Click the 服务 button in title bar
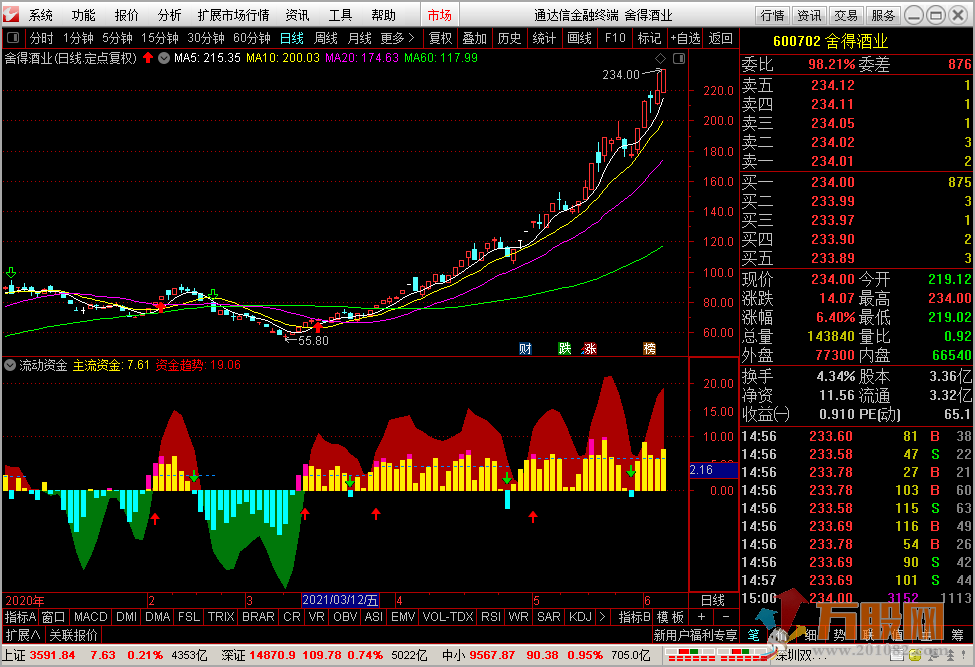The image size is (975, 667). [x=883, y=15]
